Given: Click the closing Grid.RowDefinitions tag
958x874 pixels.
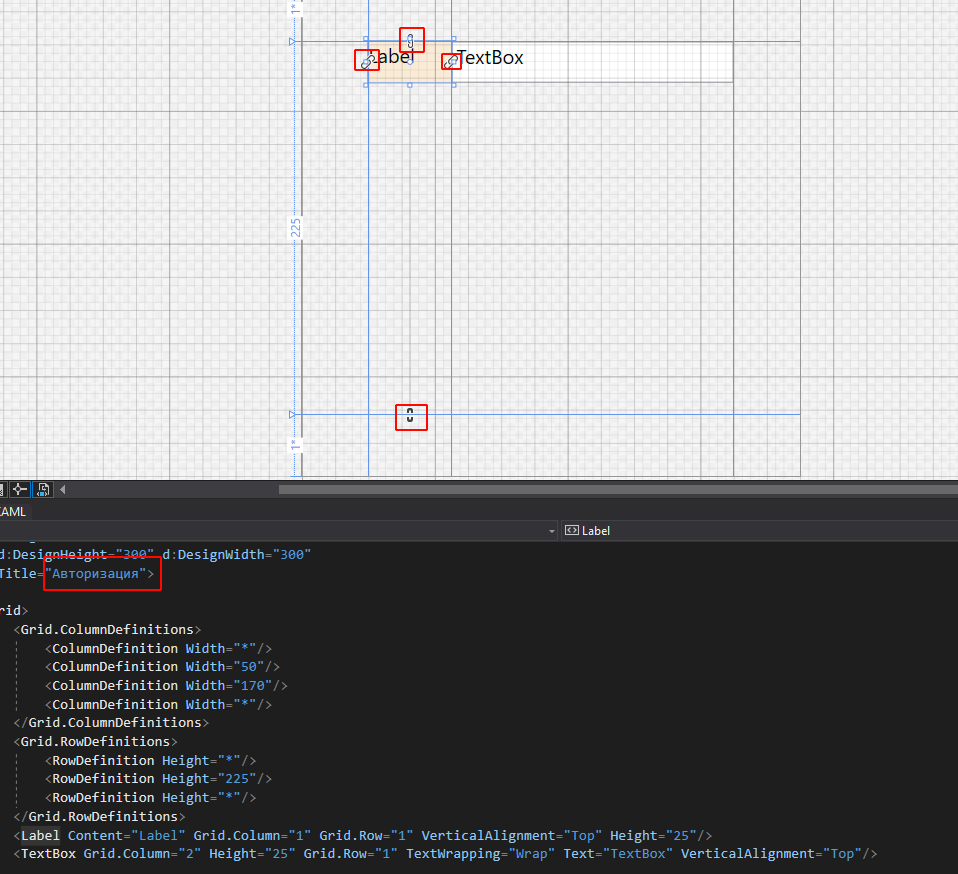Looking at the screenshot, I should pos(100,817).
